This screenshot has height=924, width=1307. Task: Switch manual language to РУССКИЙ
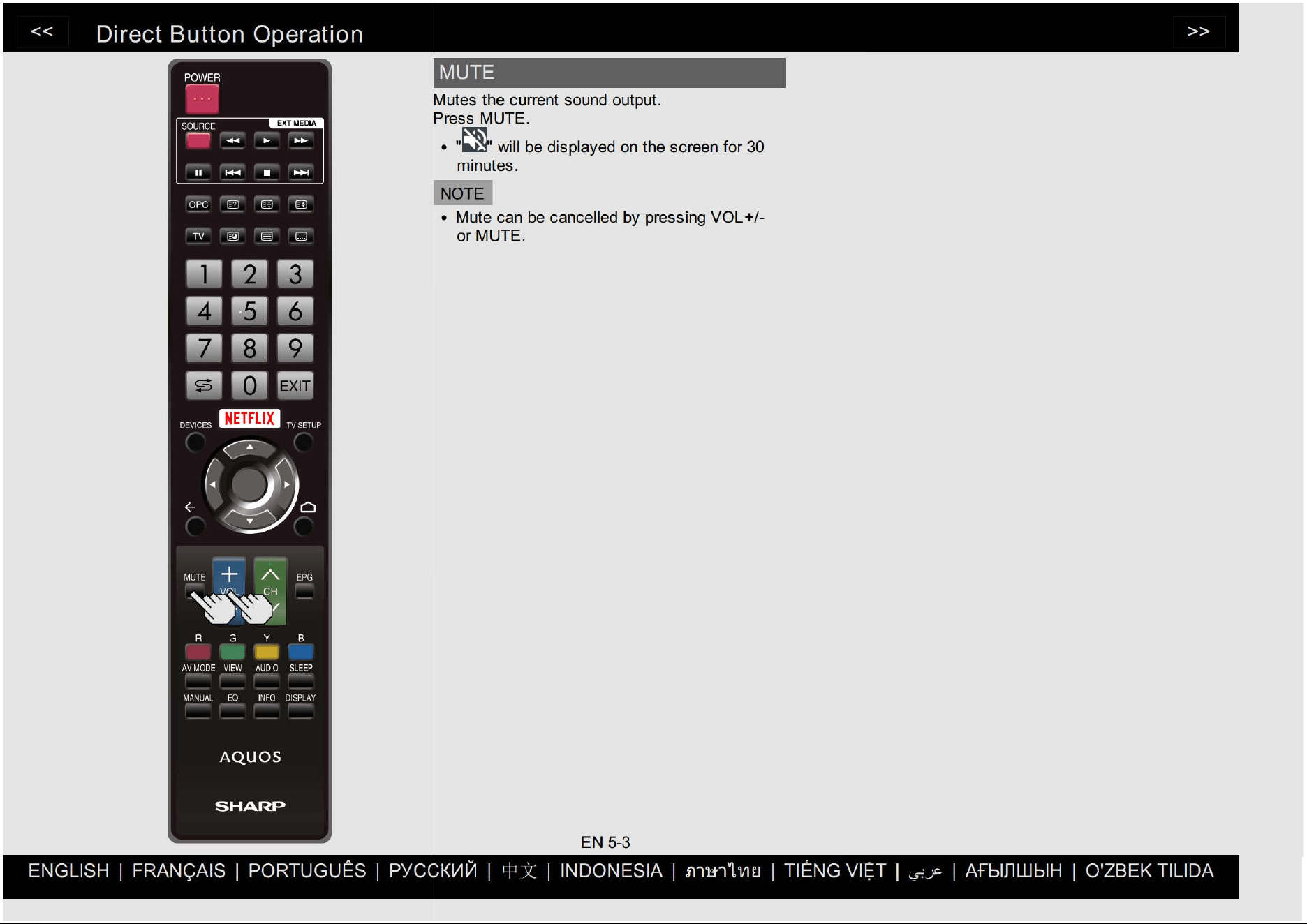(433, 871)
